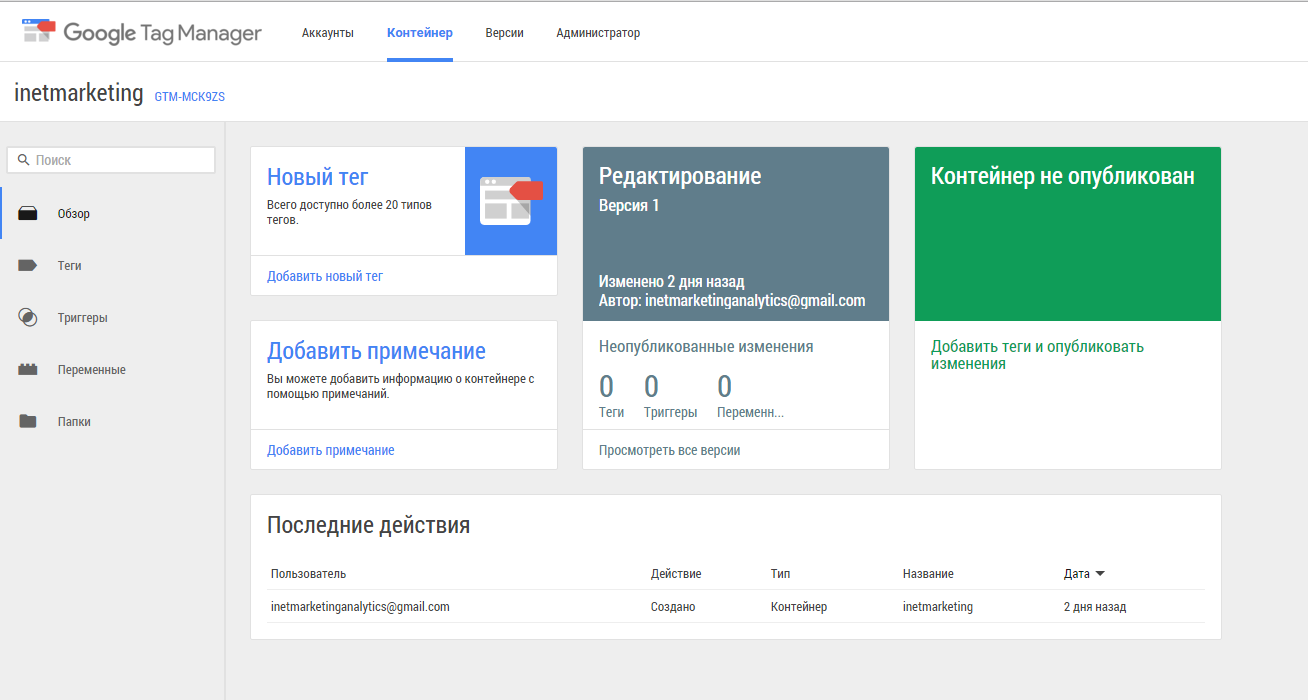Click Добавить примечание heading

pos(376,352)
